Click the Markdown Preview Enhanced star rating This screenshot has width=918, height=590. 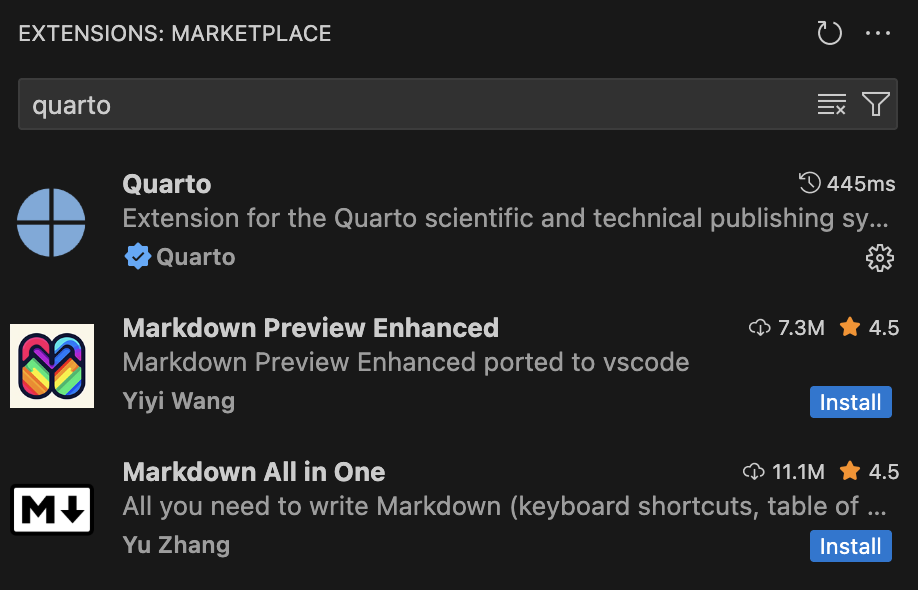(x=869, y=328)
